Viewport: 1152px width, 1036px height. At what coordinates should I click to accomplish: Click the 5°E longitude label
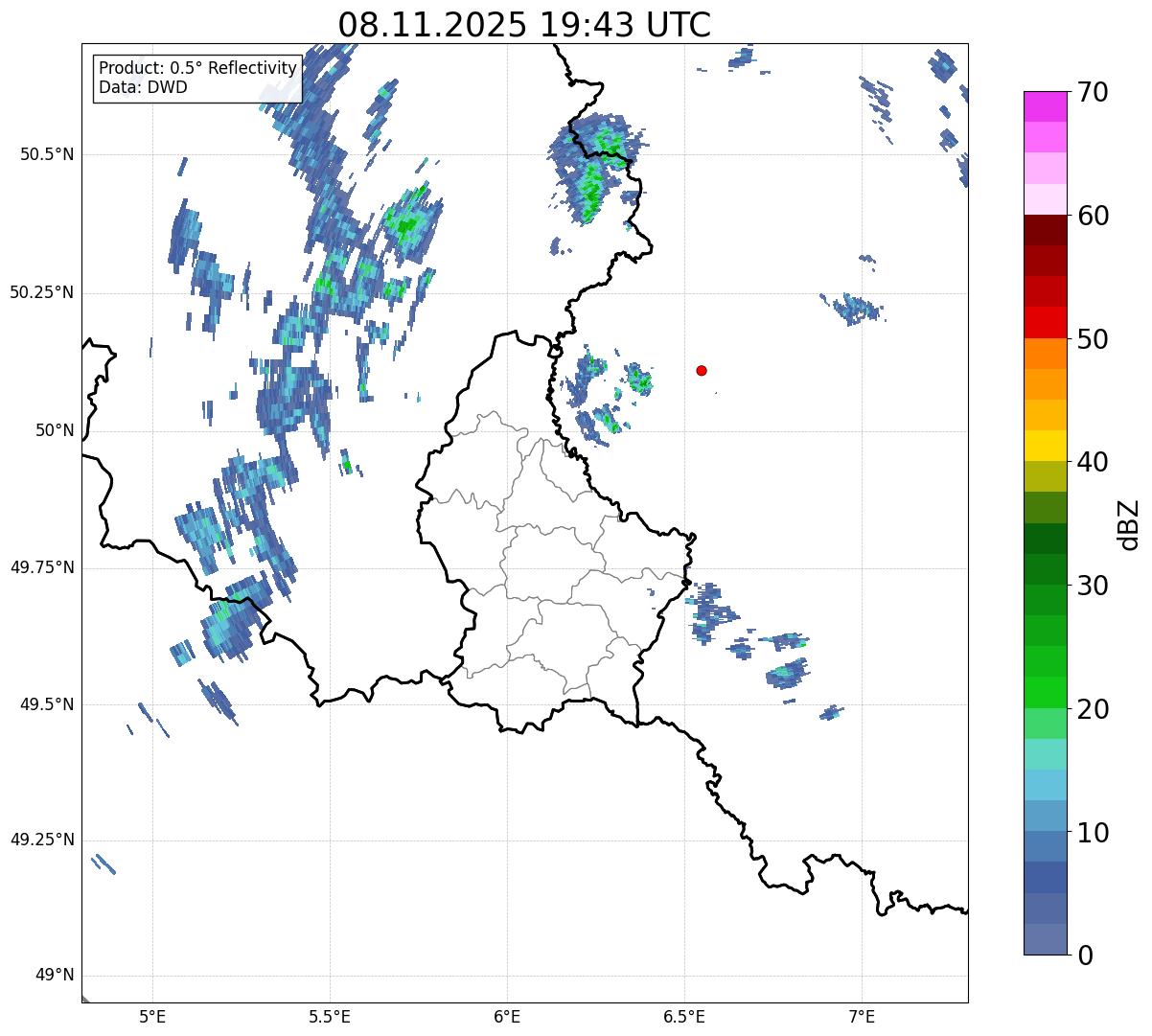click(152, 1016)
